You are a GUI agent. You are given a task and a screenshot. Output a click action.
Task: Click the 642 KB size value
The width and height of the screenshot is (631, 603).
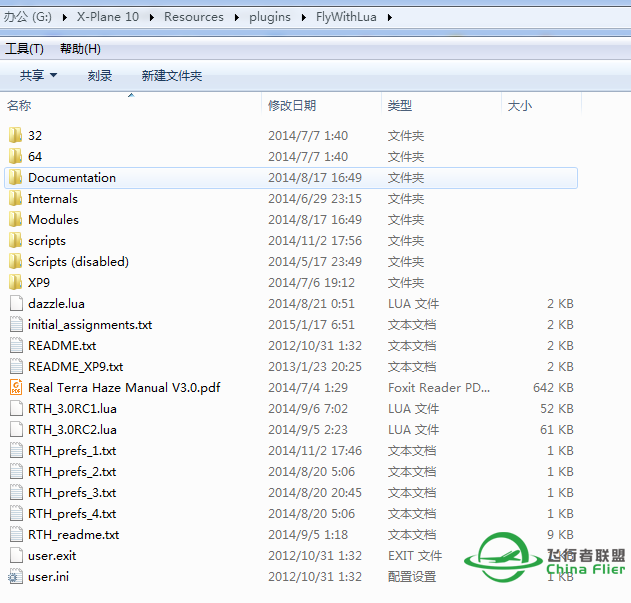tap(553, 387)
